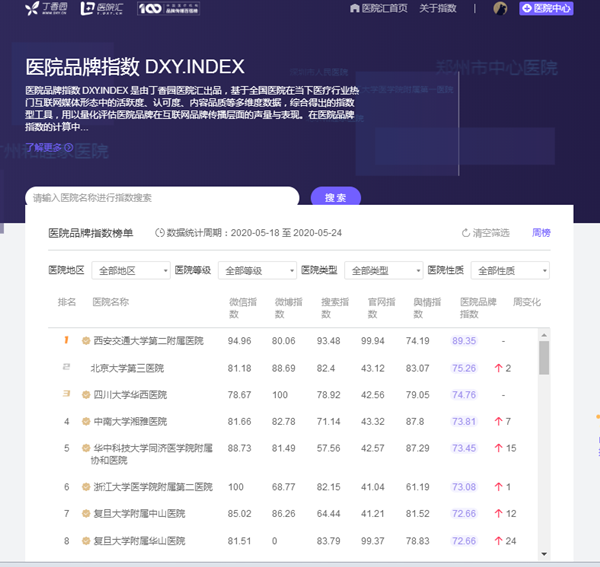Click the brand index value 73.81
The height and width of the screenshot is (567, 600).
tap(464, 421)
